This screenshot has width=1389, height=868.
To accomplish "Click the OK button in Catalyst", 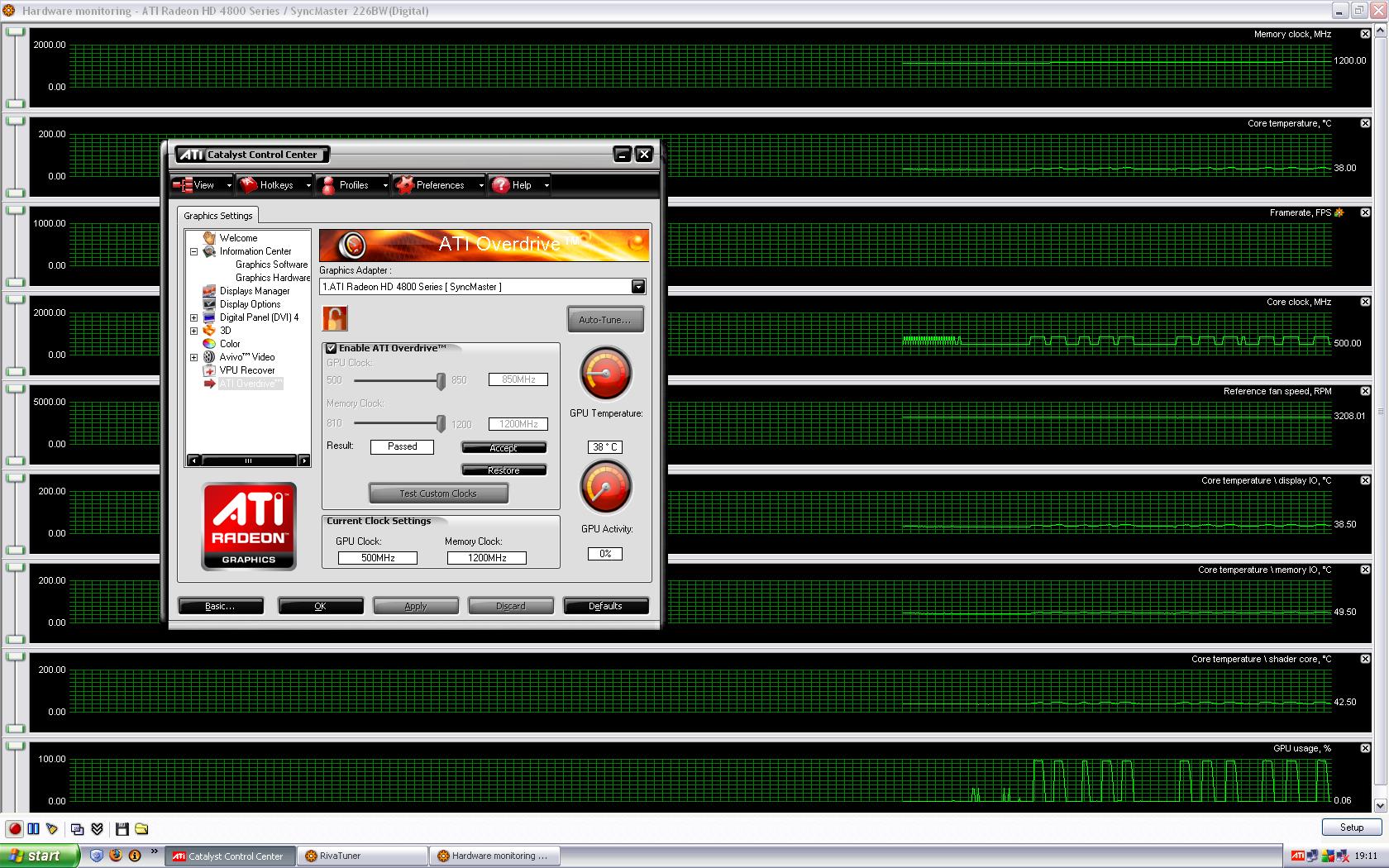I will point(320,606).
